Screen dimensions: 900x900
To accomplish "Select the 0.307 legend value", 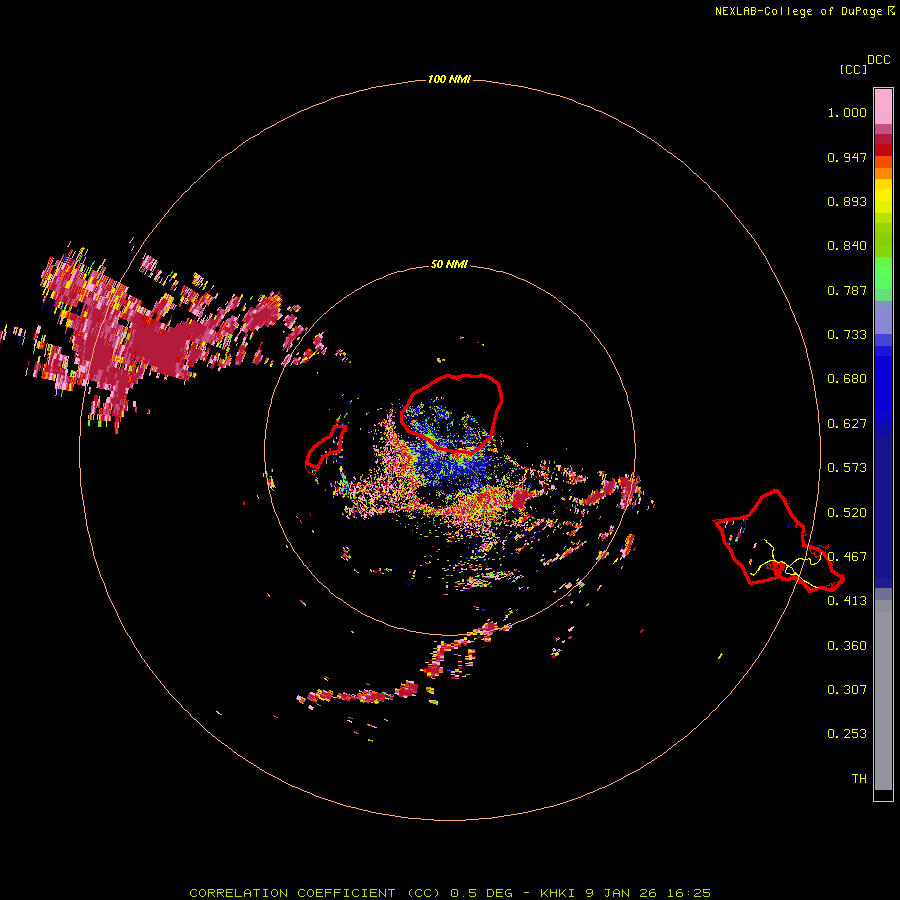I will (847, 690).
